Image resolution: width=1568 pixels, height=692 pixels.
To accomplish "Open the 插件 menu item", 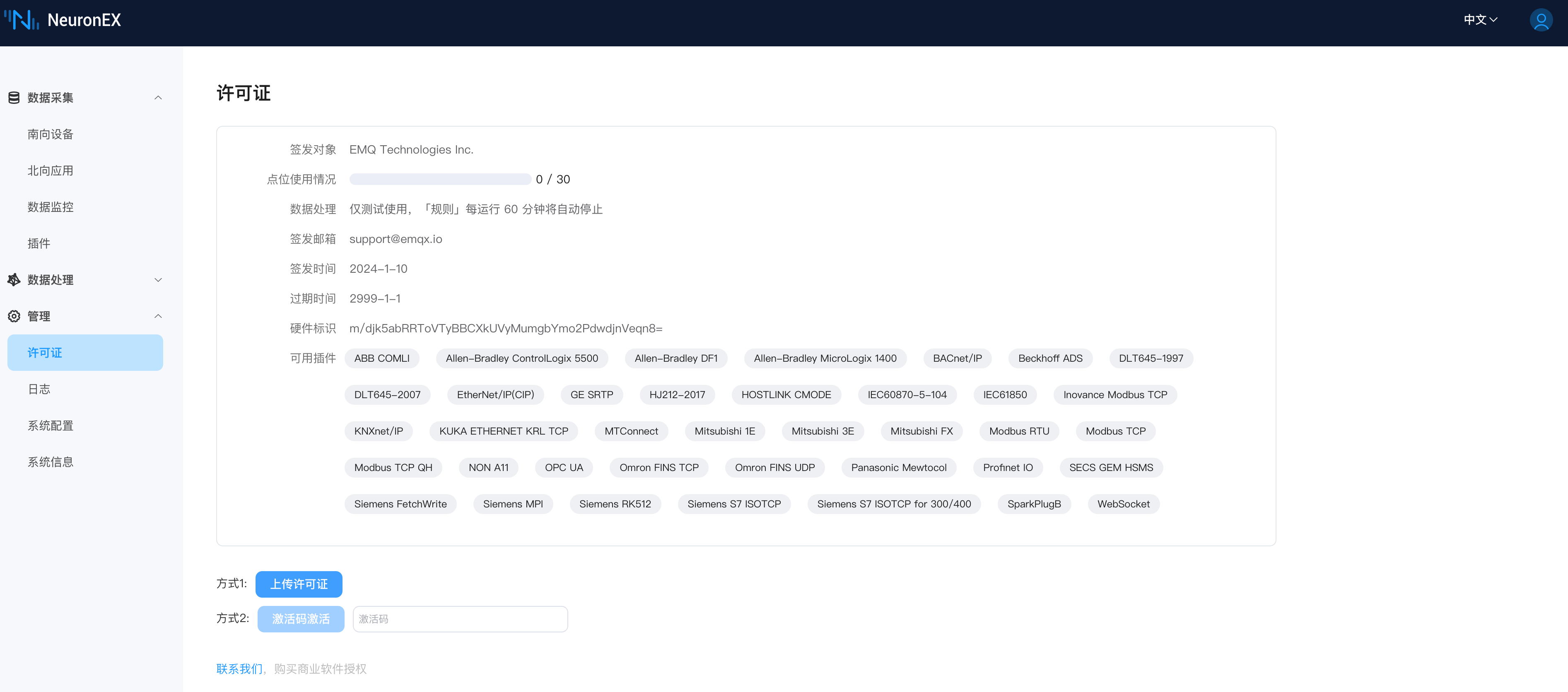I will tap(39, 244).
